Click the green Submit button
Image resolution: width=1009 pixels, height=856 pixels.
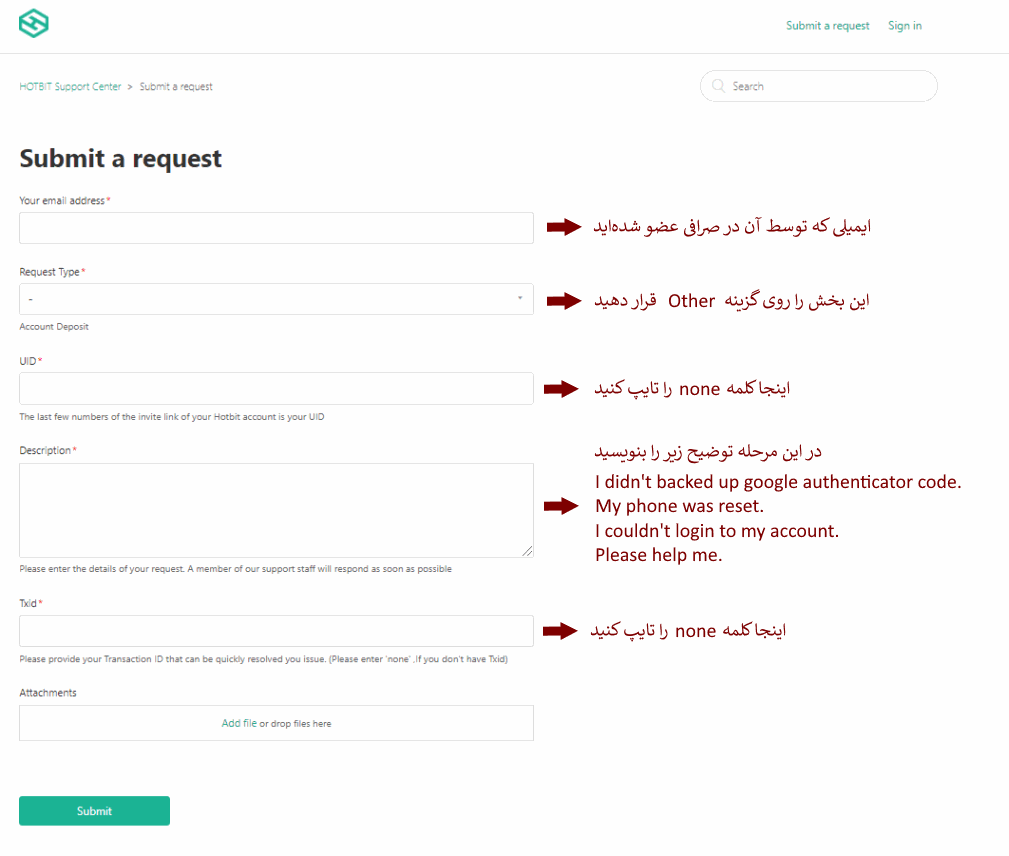click(x=94, y=810)
